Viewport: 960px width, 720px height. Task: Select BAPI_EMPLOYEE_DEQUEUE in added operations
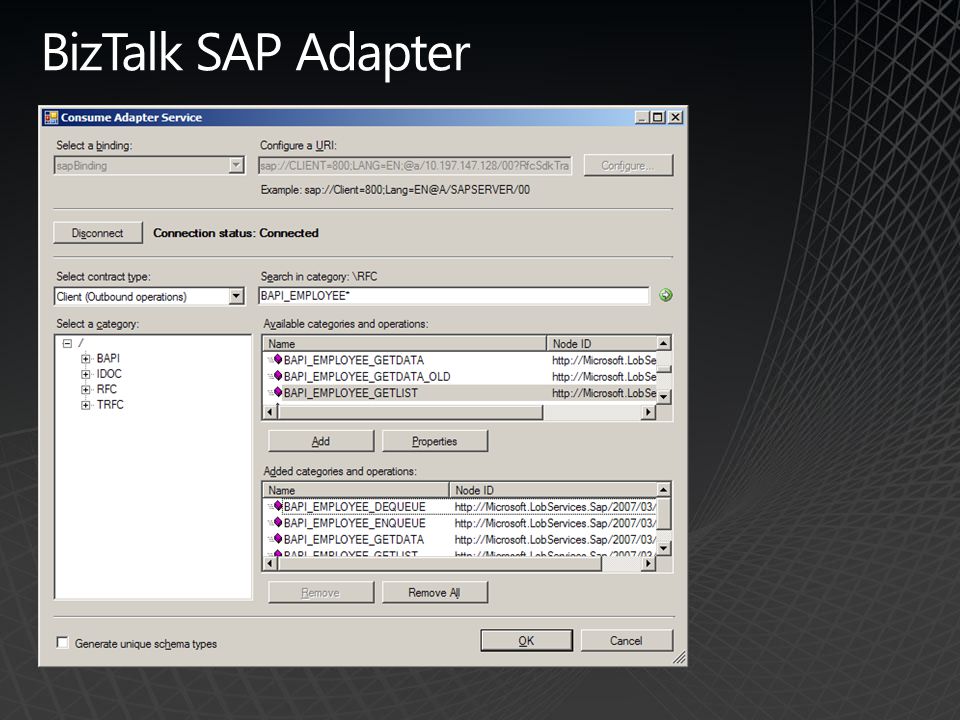pos(354,507)
